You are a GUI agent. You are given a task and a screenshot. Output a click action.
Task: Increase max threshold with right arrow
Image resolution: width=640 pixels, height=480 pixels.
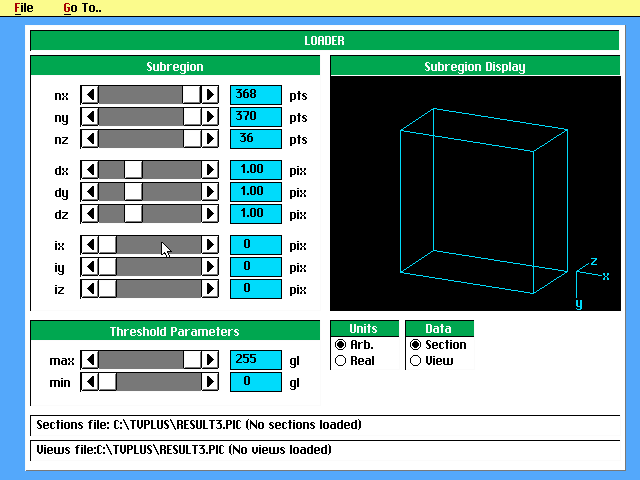coord(210,360)
